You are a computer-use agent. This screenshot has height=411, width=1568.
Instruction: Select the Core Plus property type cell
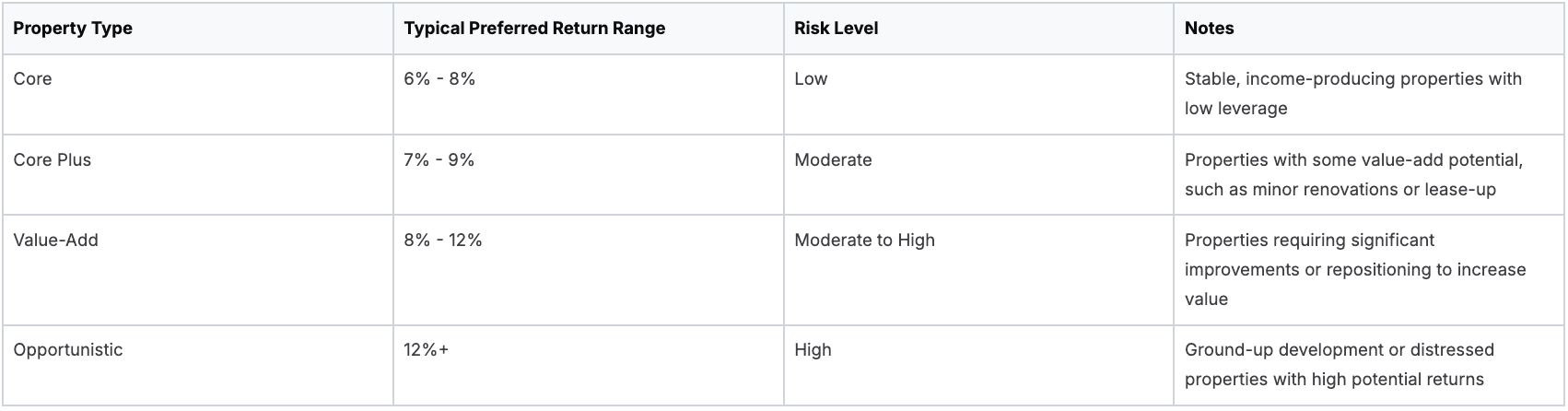pos(53,160)
